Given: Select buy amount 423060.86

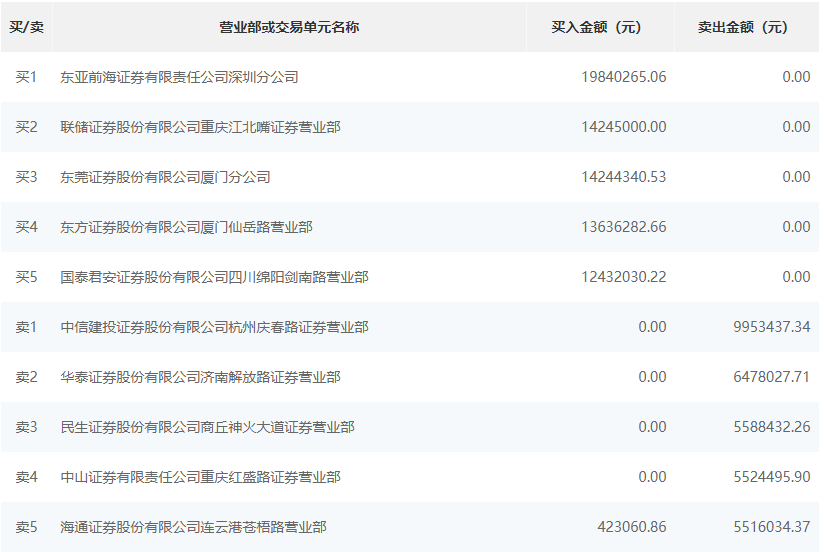Looking at the screenshot, I should click(x=632, y=527).
